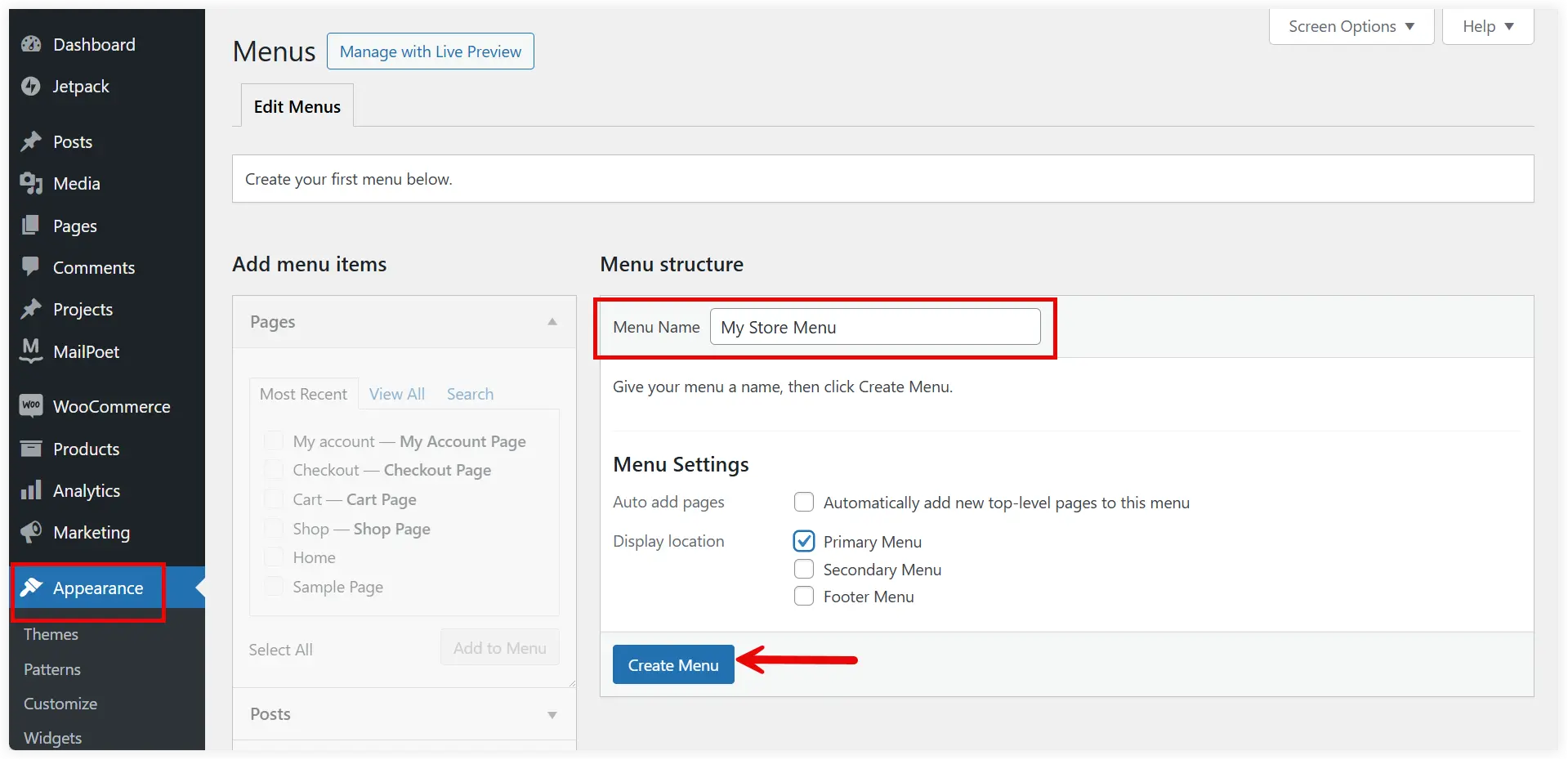Check the Cart page checkbox
The width and height of the screenshot is (1568, 760).
(275, 499)
